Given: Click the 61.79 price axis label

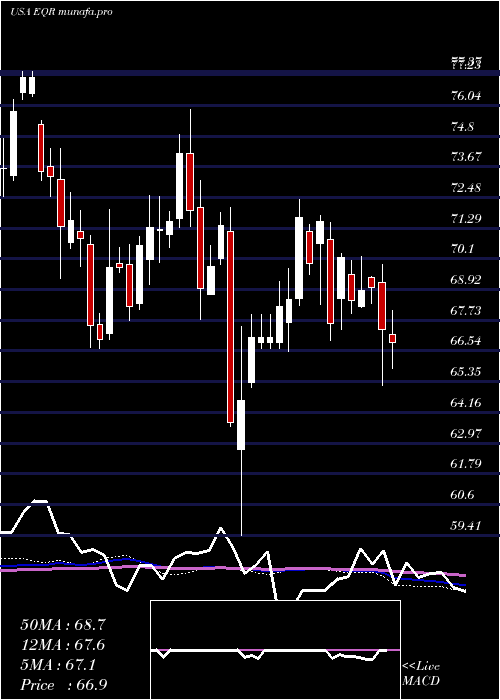Looking at the screenshot, I should click(x=467, y=464).
